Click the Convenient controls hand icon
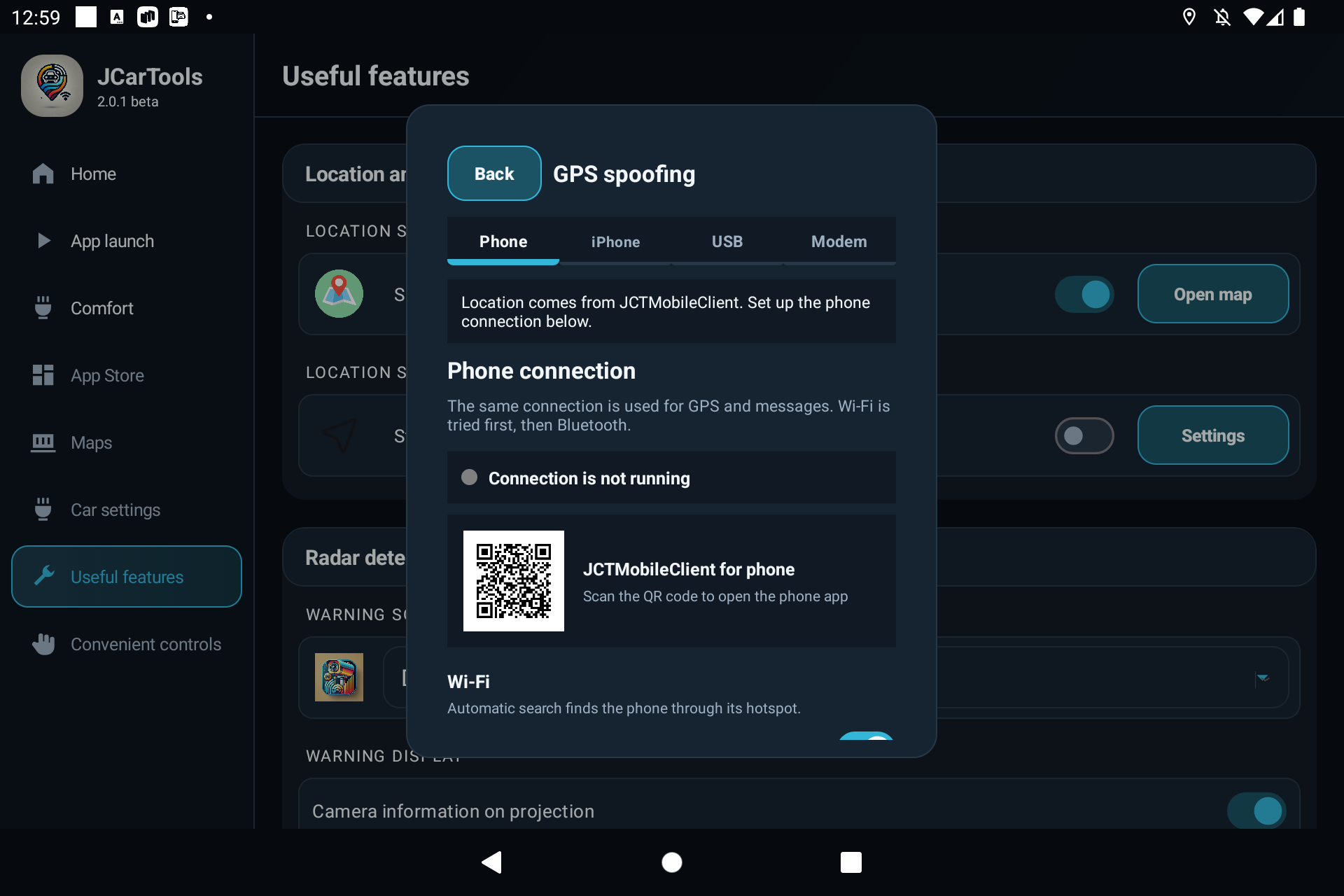This screenshot has width=1344, height=896. [43, 644]
